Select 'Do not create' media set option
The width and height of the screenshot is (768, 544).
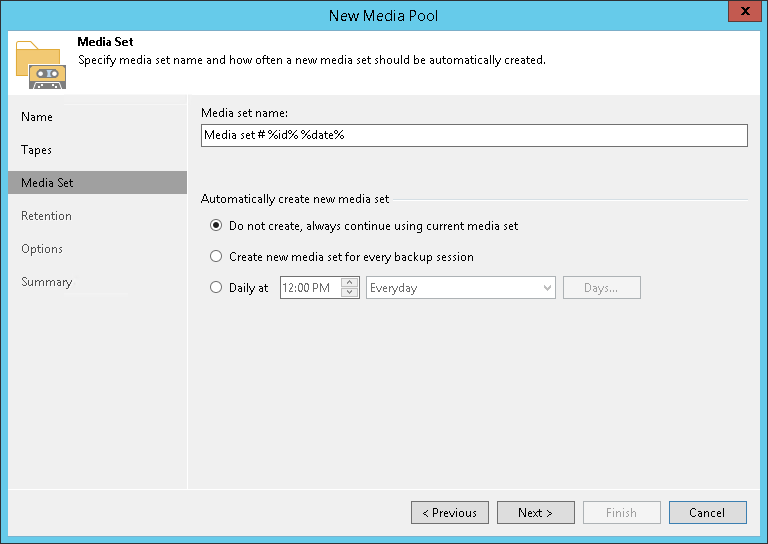[216, 226]
